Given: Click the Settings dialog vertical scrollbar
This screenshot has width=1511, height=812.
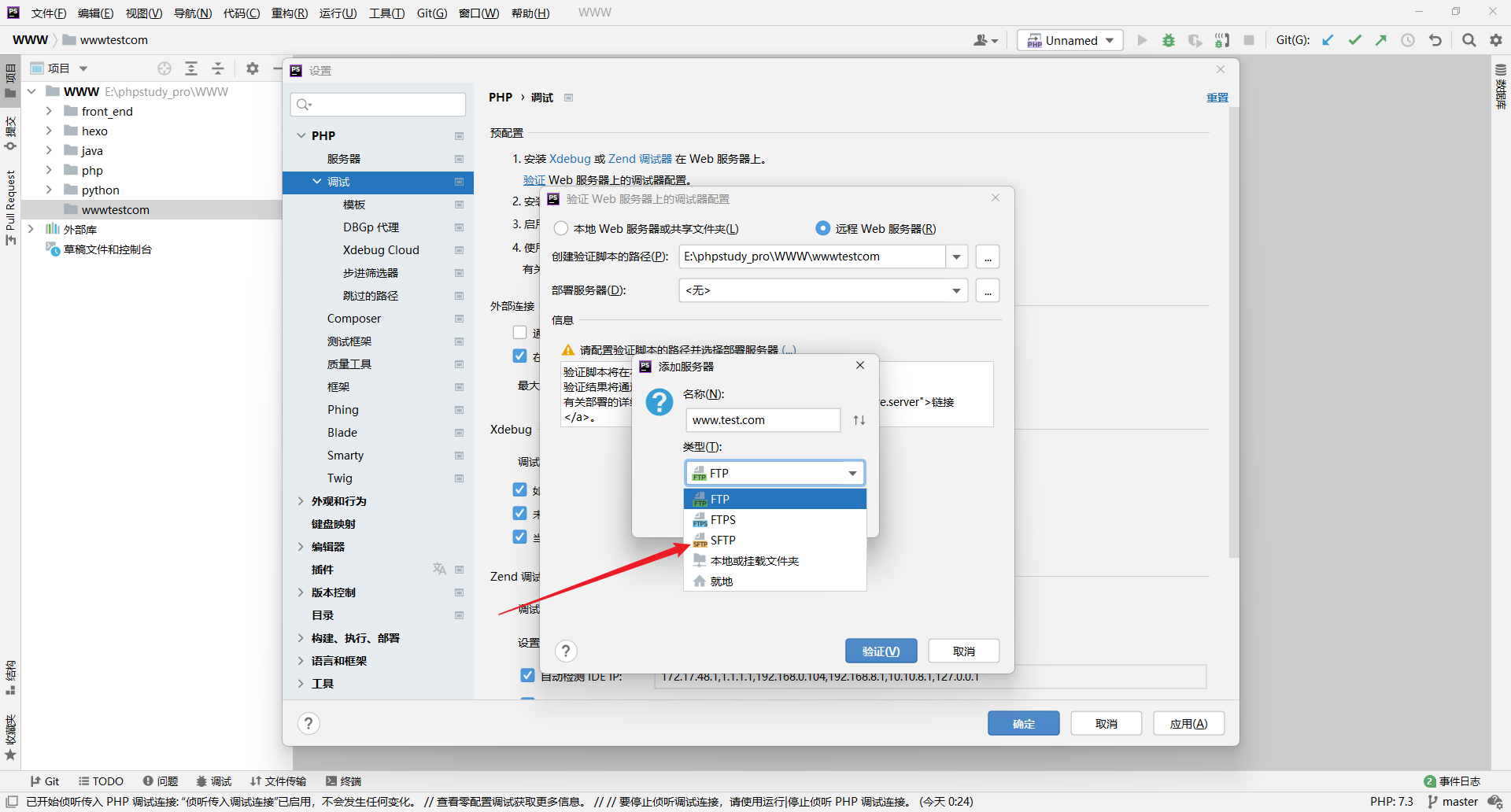Looking at the screenshot, I should 1233,334.
